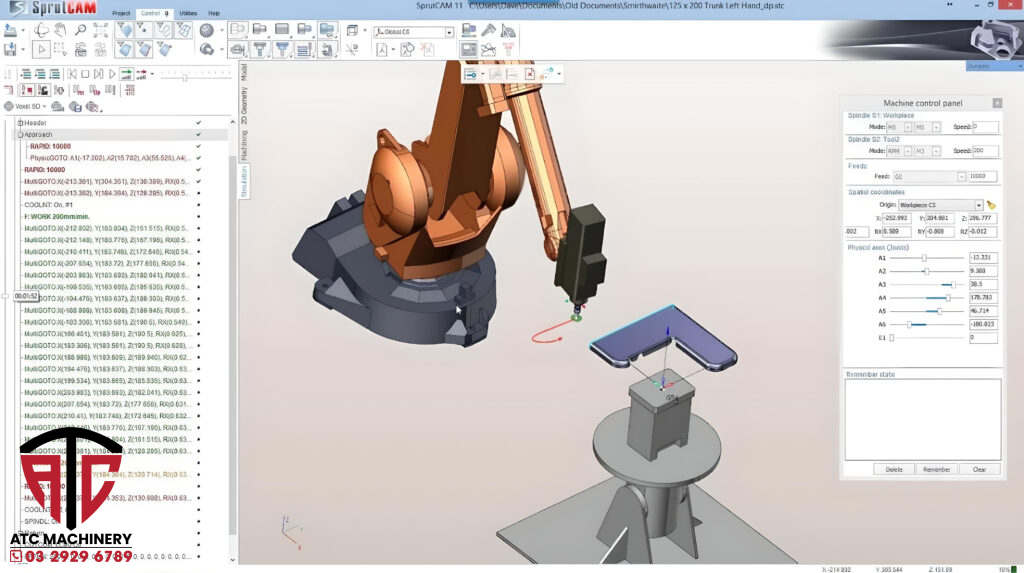Viewport: 1024px width, 573px height.
Task: Open the Utilities menu
Action: pyautogui.click(x=186, y=13)
